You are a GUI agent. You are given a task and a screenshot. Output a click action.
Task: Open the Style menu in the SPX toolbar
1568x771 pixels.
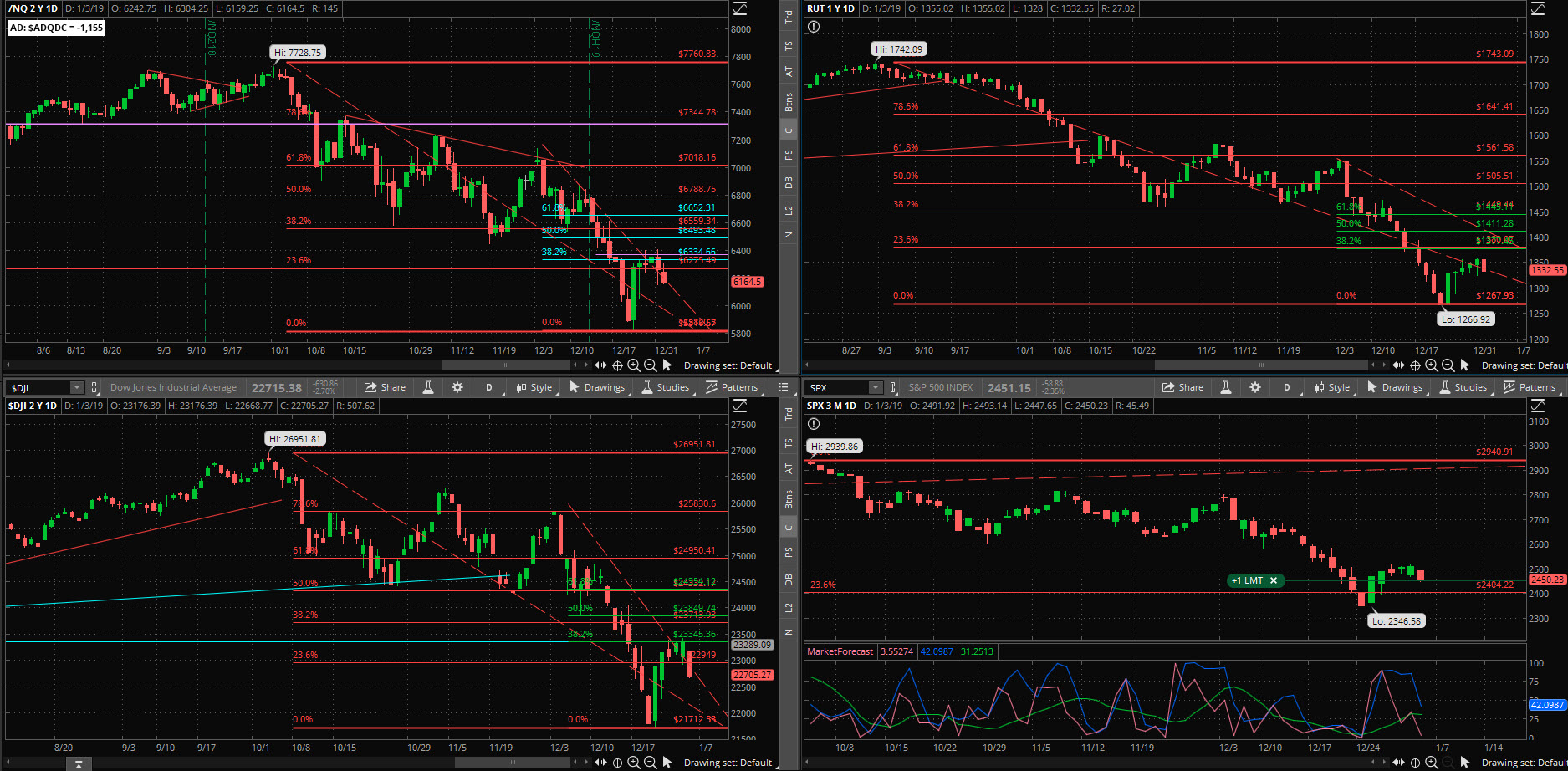tap(1331, 387)
